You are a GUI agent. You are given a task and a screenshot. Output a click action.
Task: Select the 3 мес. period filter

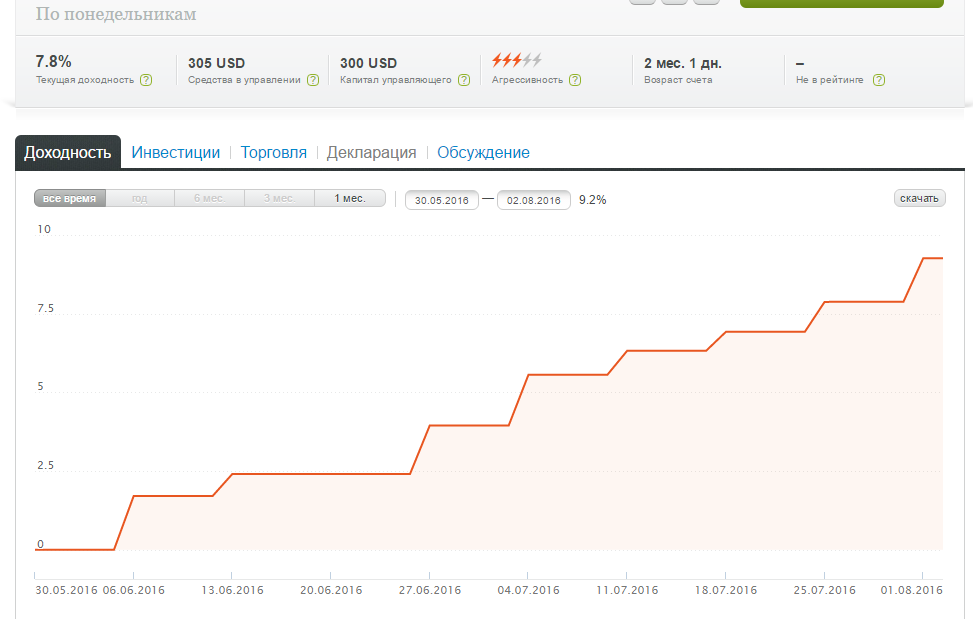click(279, 198)
